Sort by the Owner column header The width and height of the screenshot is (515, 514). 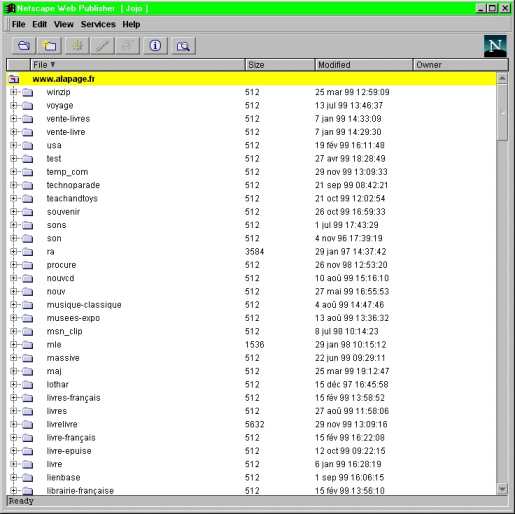pyautogui.click(x=461, y=65)
